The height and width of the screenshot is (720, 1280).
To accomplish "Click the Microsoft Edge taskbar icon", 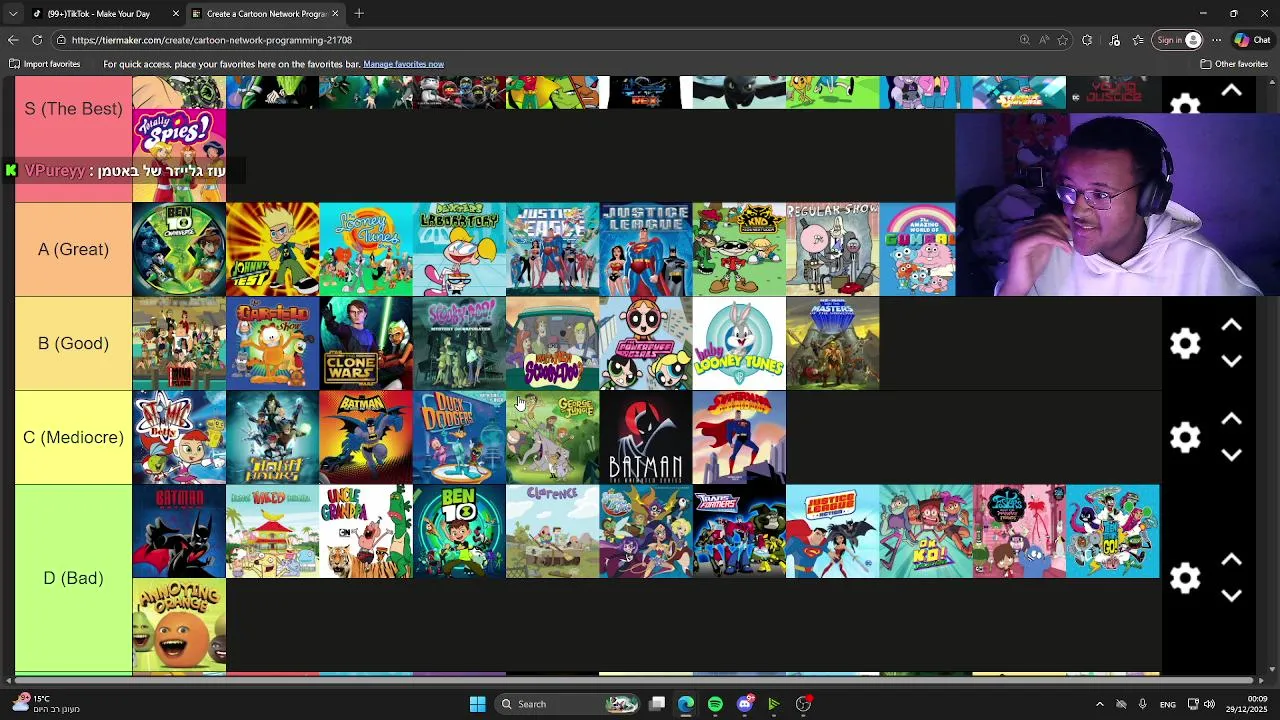I will click(x=686, y=704).
